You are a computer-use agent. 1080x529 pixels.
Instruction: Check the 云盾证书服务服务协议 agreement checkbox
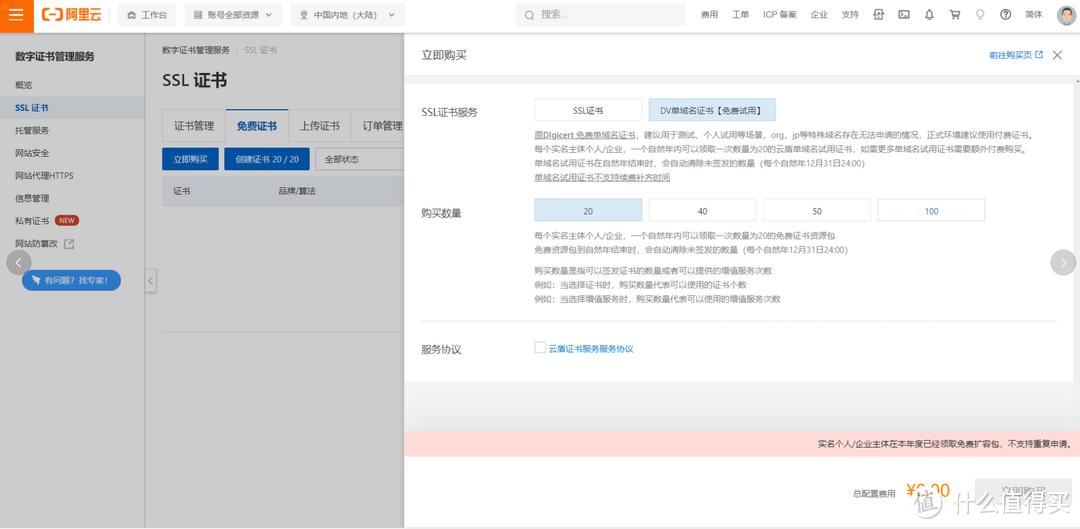point(540,348)
